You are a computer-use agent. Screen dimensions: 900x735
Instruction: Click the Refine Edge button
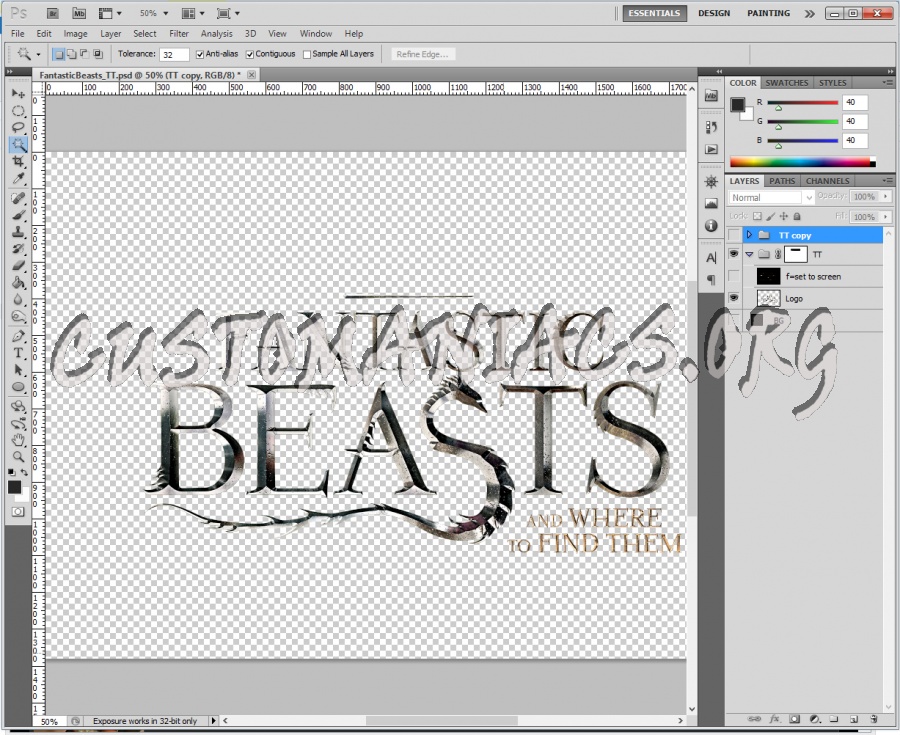pyautogui.click(x=422, y=55)
